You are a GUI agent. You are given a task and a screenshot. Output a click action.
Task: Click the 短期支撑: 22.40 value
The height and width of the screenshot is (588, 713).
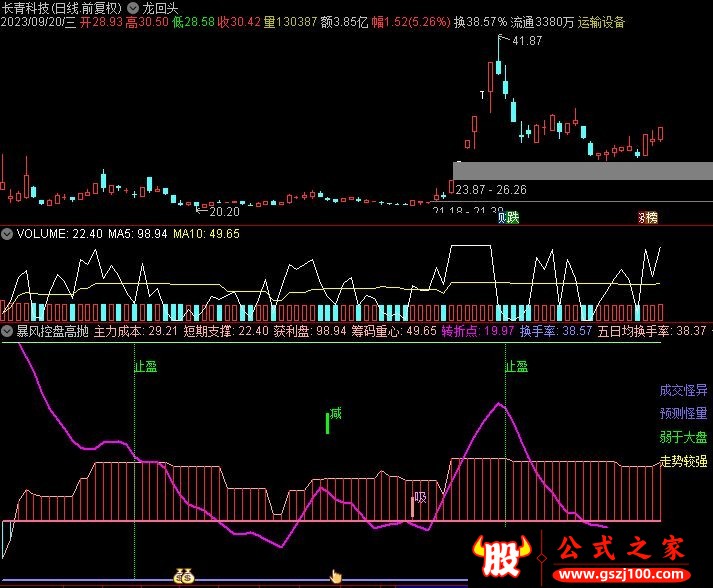coord(225,331)
